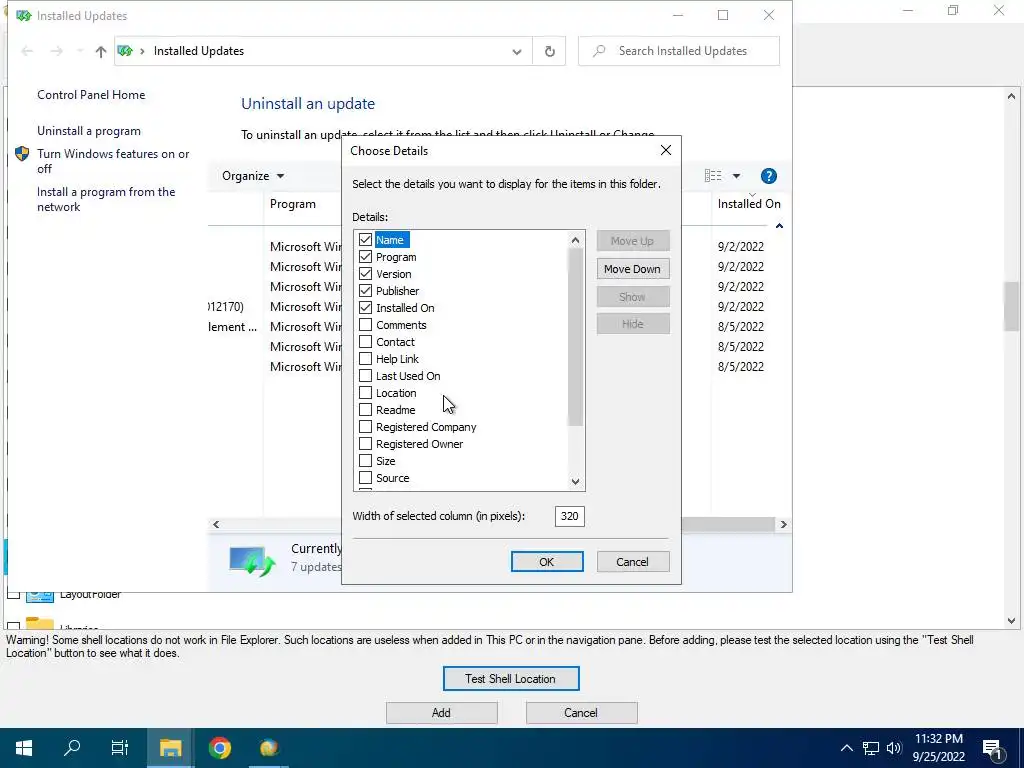Click the updates list left scroll arrow
This screenshot has width=1024, height=768.
click(216, 524)
